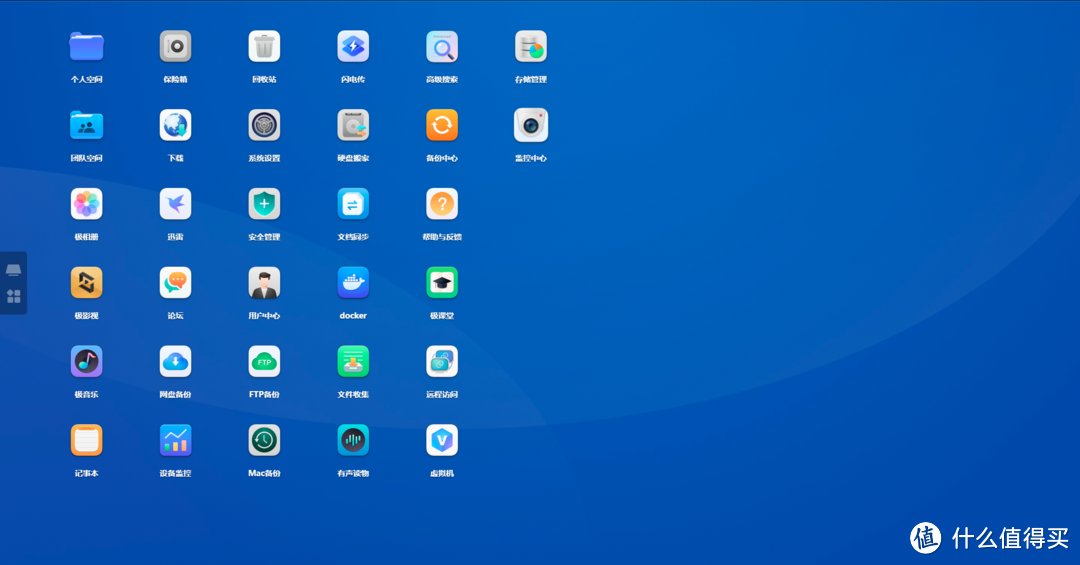Viewport: 1080px width, 565px height.
Task: Open 系统设置 system settings
Action: click(264, 125)
